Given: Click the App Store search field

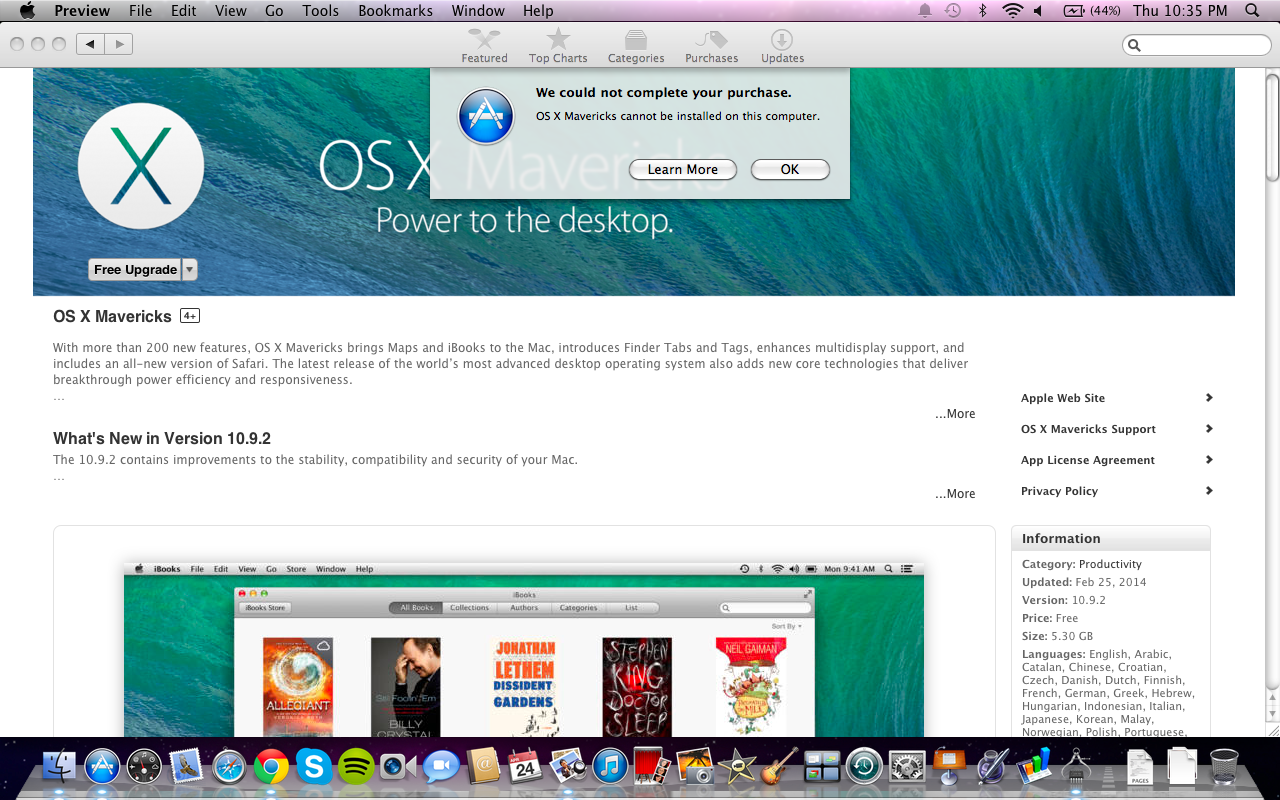Looking at the screenshot, I should point(1197,45).
